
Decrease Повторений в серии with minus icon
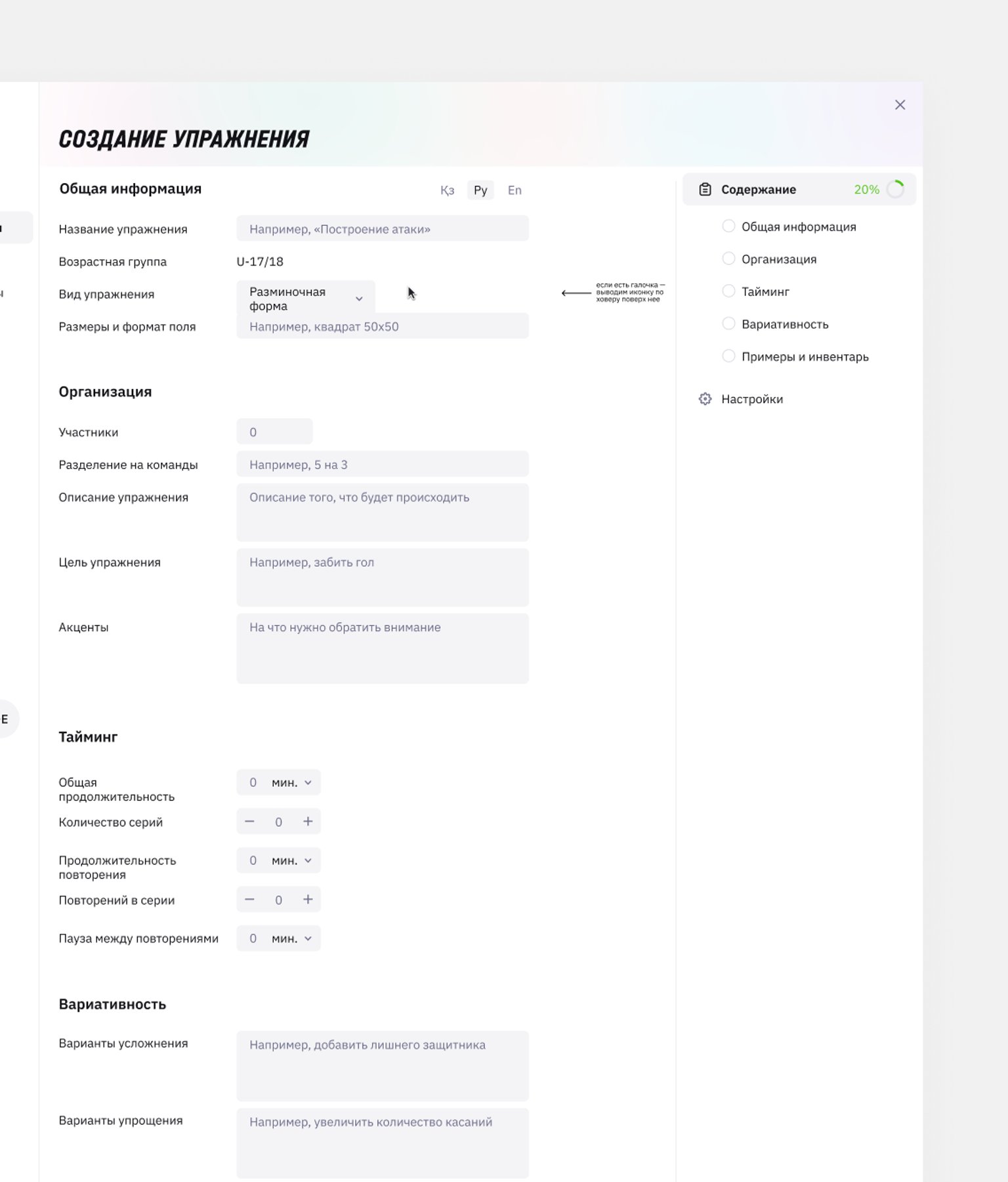pyautogui.click(x=249, y=900)
